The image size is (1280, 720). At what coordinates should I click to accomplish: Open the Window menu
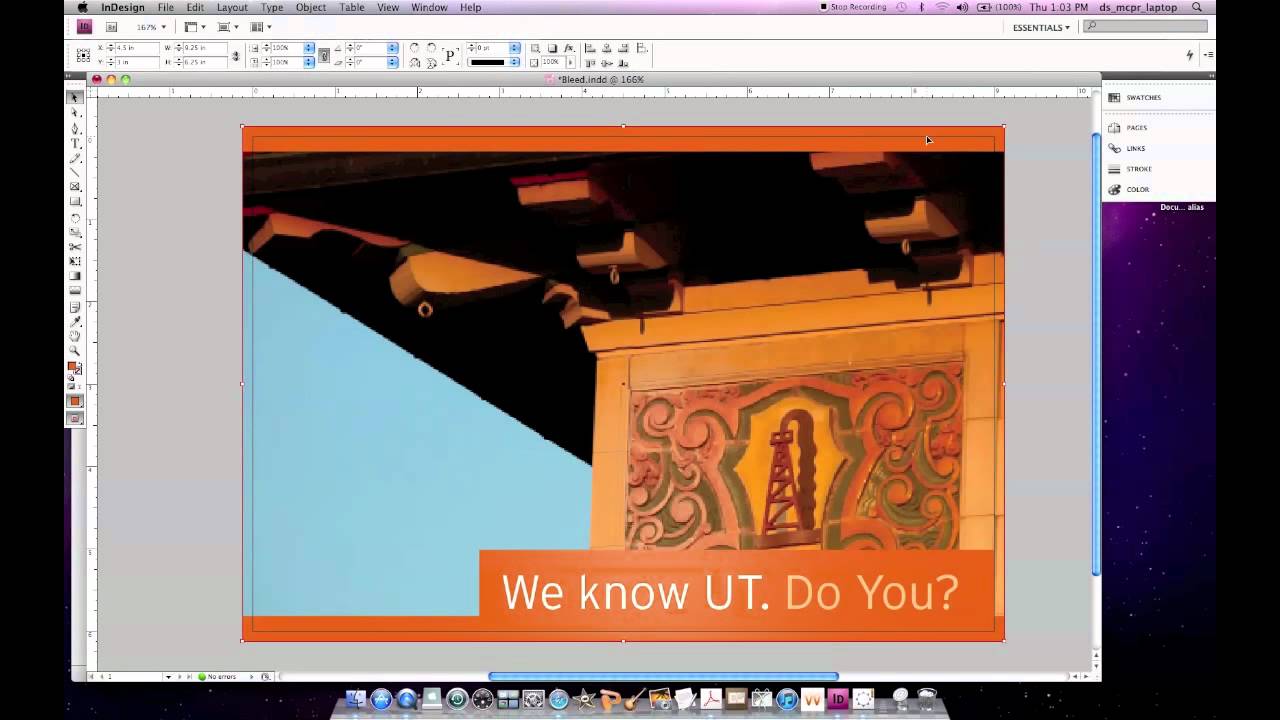(429, 7)
